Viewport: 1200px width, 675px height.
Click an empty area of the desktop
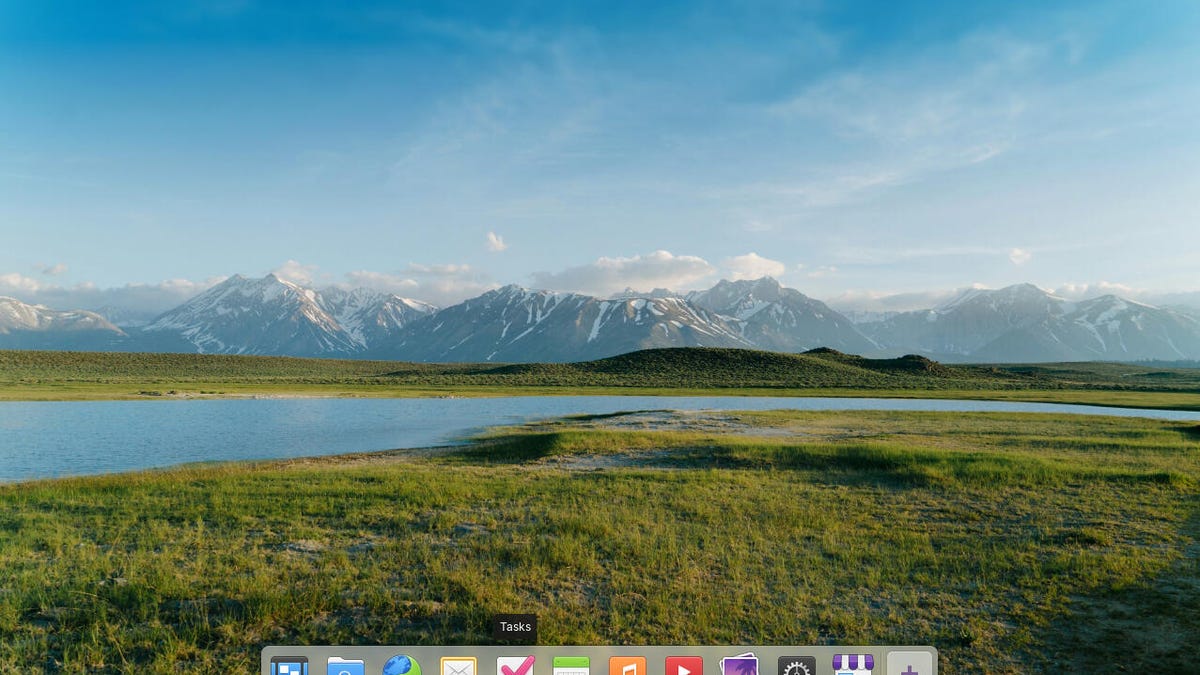(x=600, y=300)
